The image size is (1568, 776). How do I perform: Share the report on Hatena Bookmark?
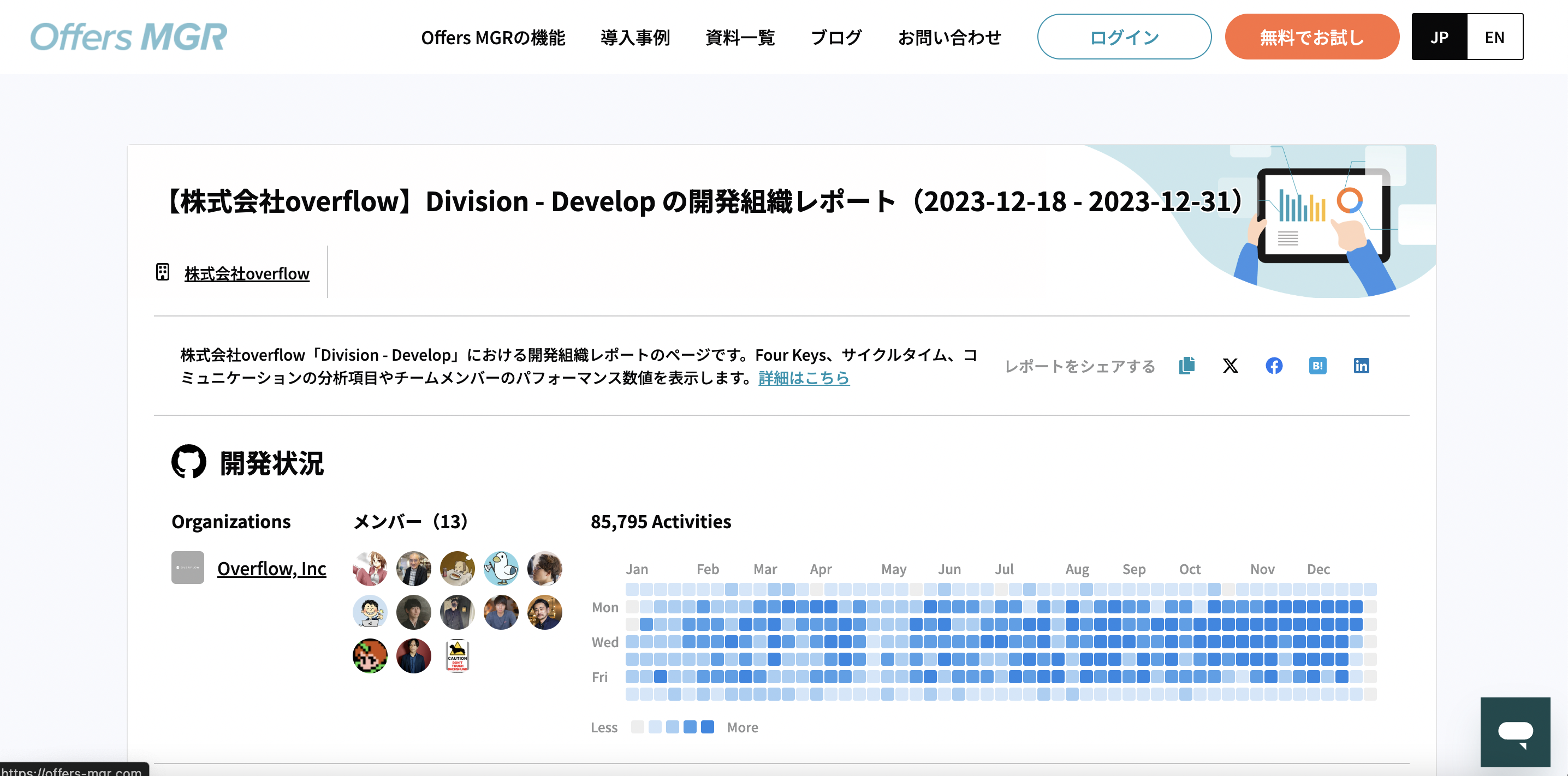[1317, 365]
